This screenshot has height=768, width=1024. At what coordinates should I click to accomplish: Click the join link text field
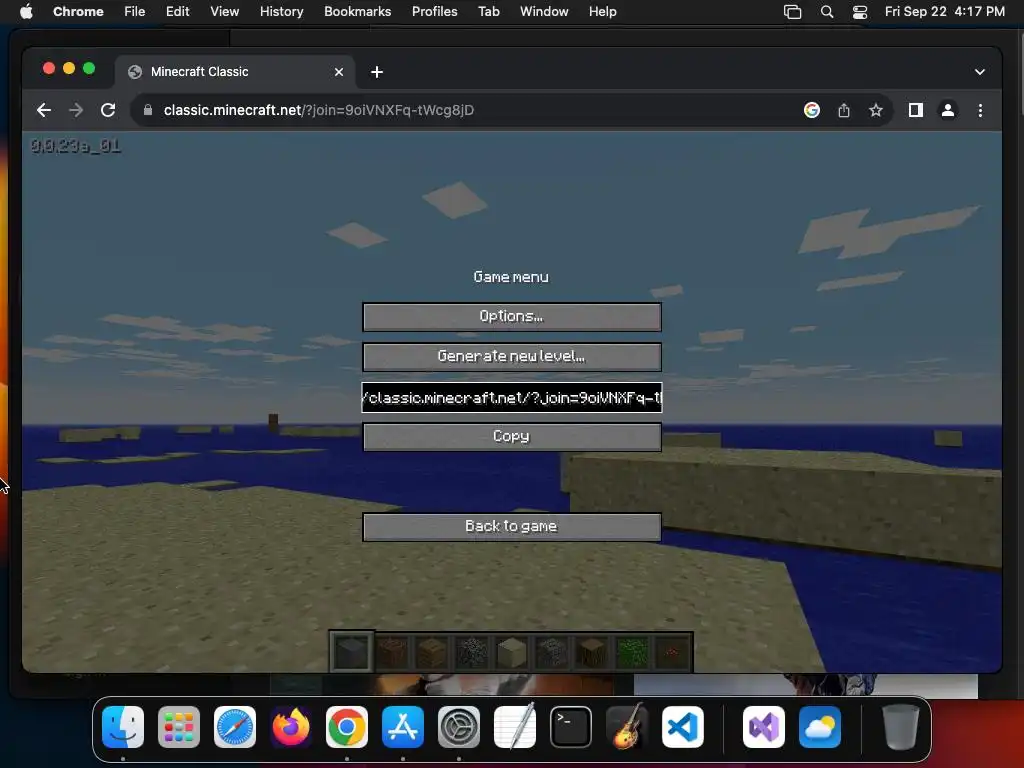512,398
